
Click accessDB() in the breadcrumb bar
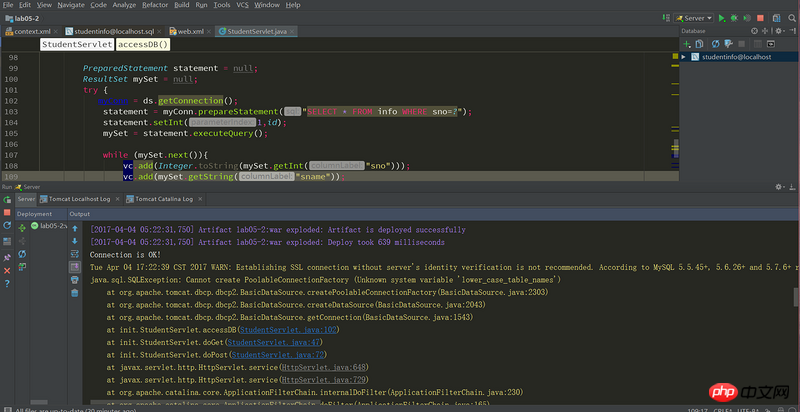(x=142, y=45)
